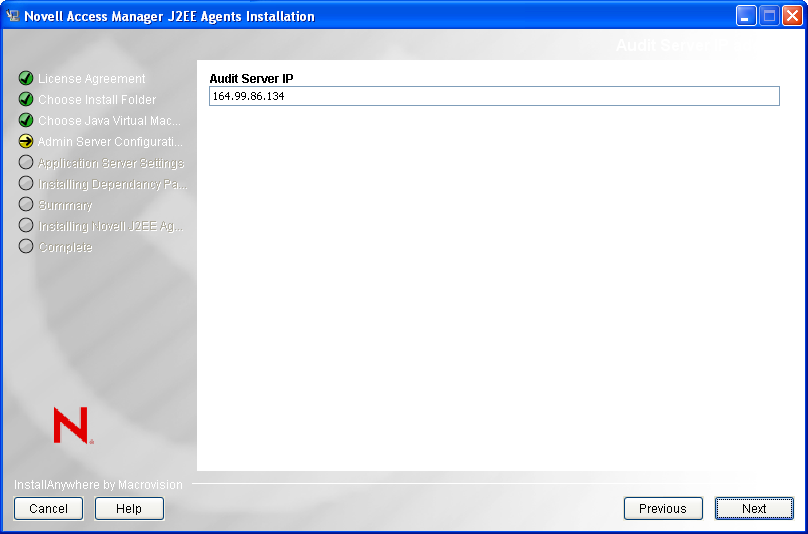808x534 pixels.
Task: Click the yellow arrow beside Admin Server Configuration
Action: (x=26, y=141)
